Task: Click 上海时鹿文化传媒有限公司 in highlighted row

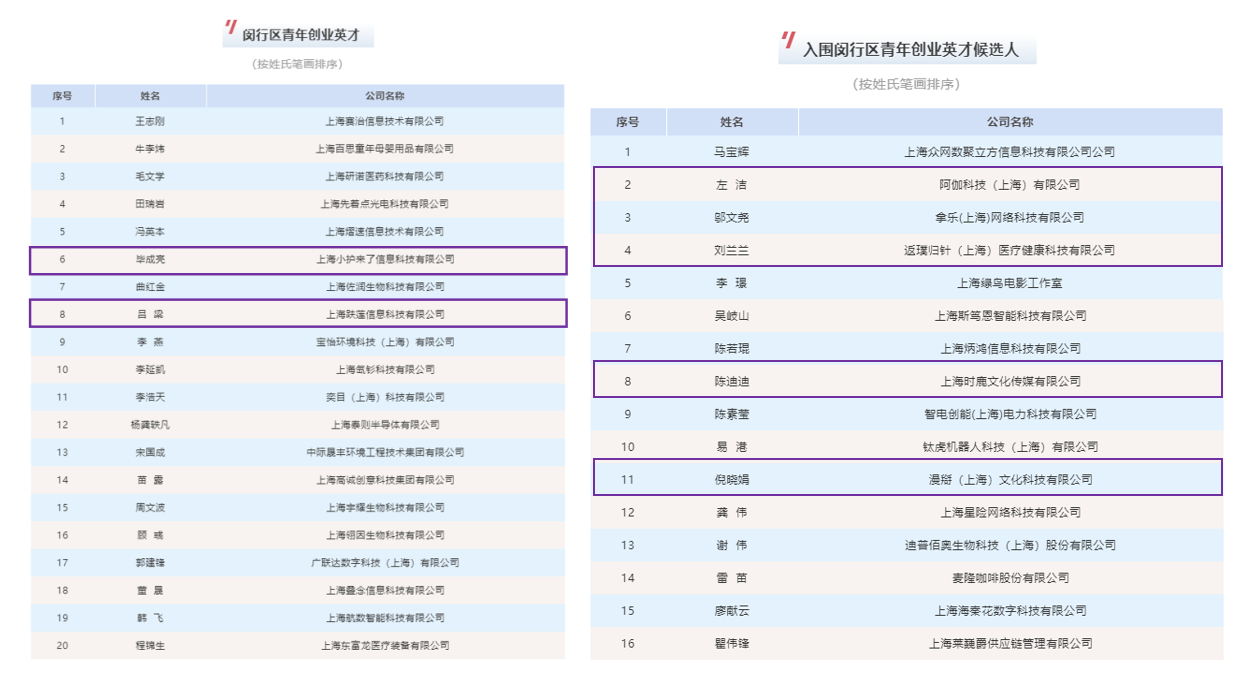Action: (x=1009, y=381)
